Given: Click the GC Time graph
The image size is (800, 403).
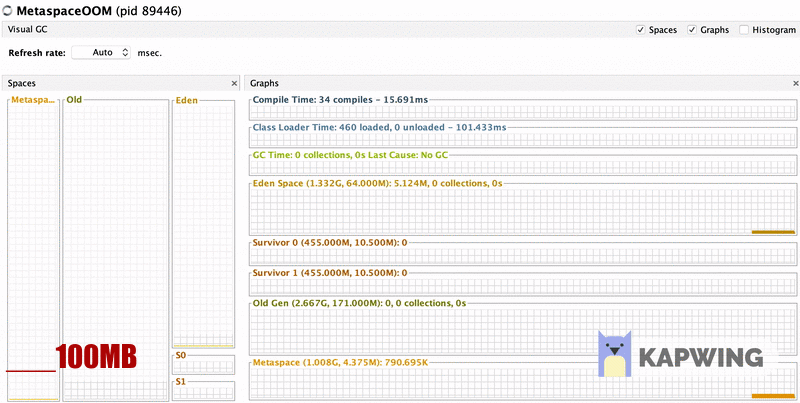Looking at the screenshot, I should tap(522, 166).
